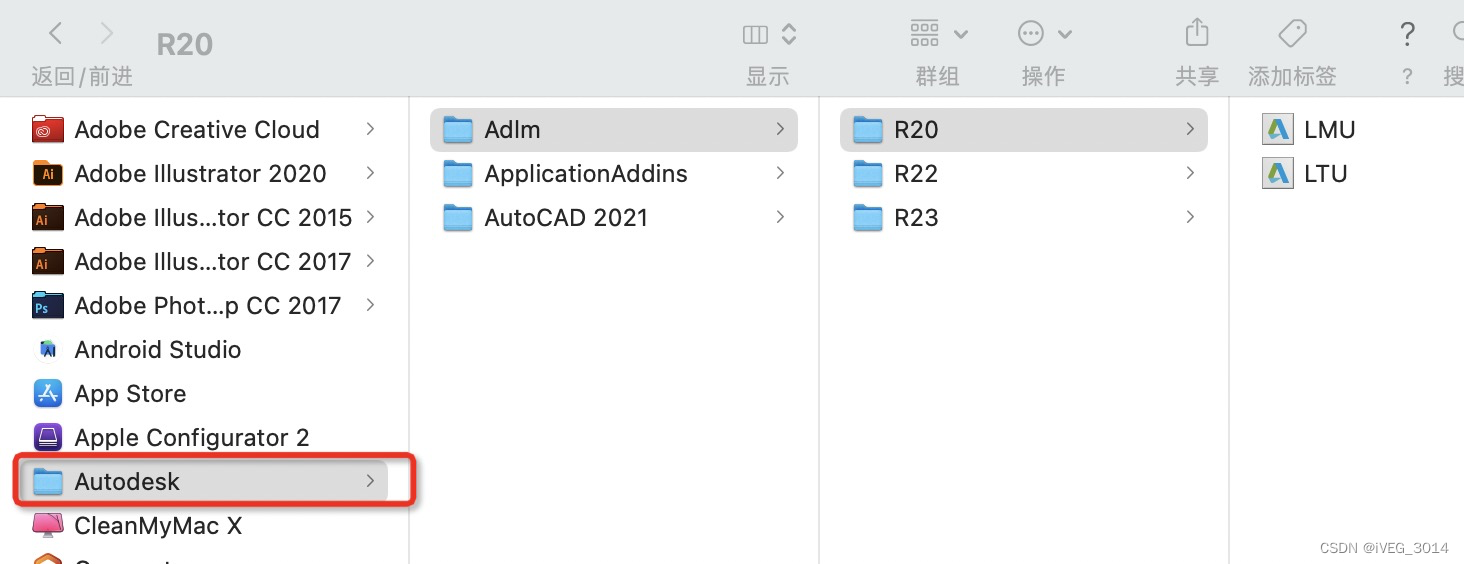The height and width of the screenshot is (564, 1464).
Task: Open the Group By dropdown
Action: click(x=938, y=34)
